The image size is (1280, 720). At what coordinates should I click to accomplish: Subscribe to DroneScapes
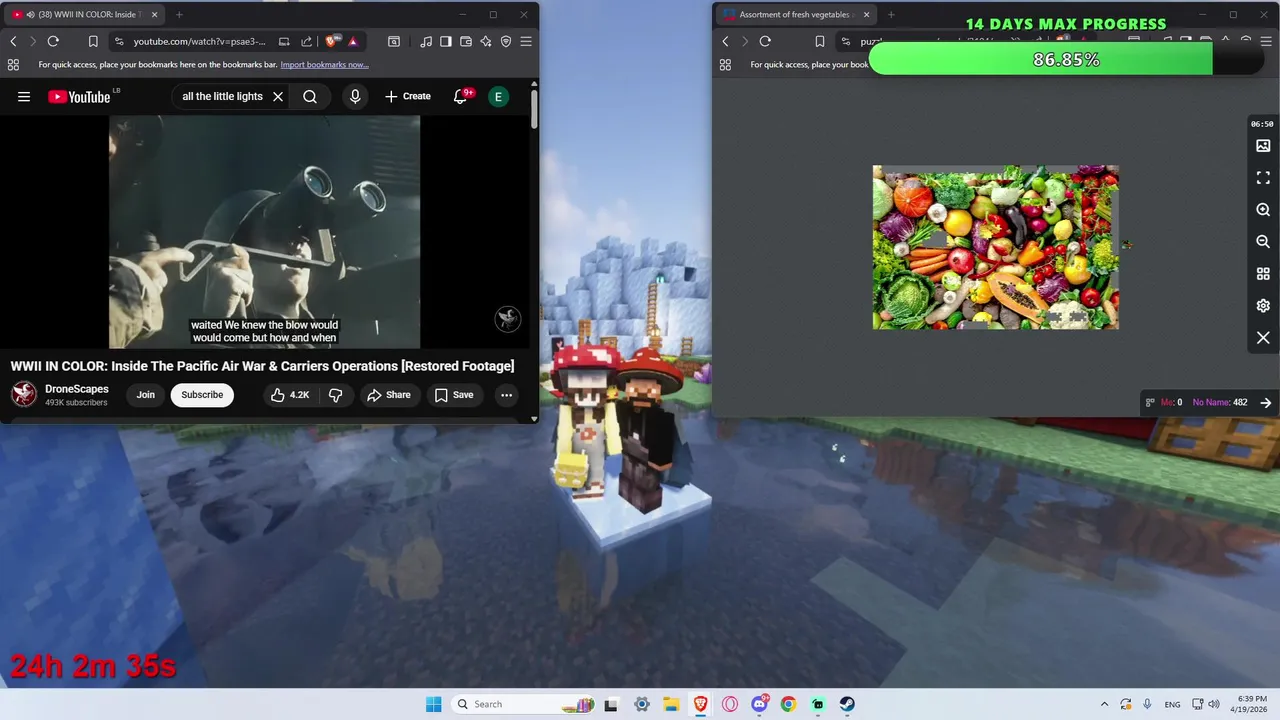[202, 395]
